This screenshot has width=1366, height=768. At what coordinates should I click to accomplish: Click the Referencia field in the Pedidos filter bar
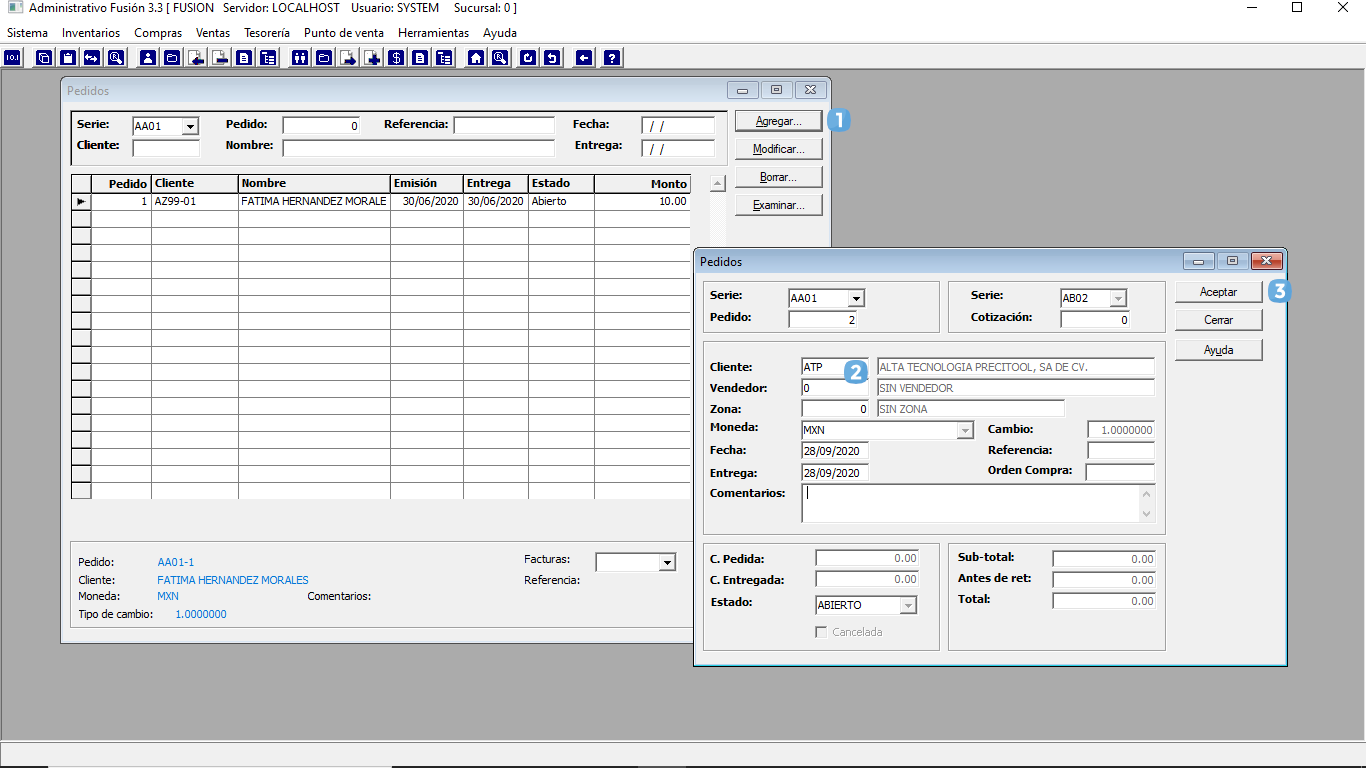[504, 125]
